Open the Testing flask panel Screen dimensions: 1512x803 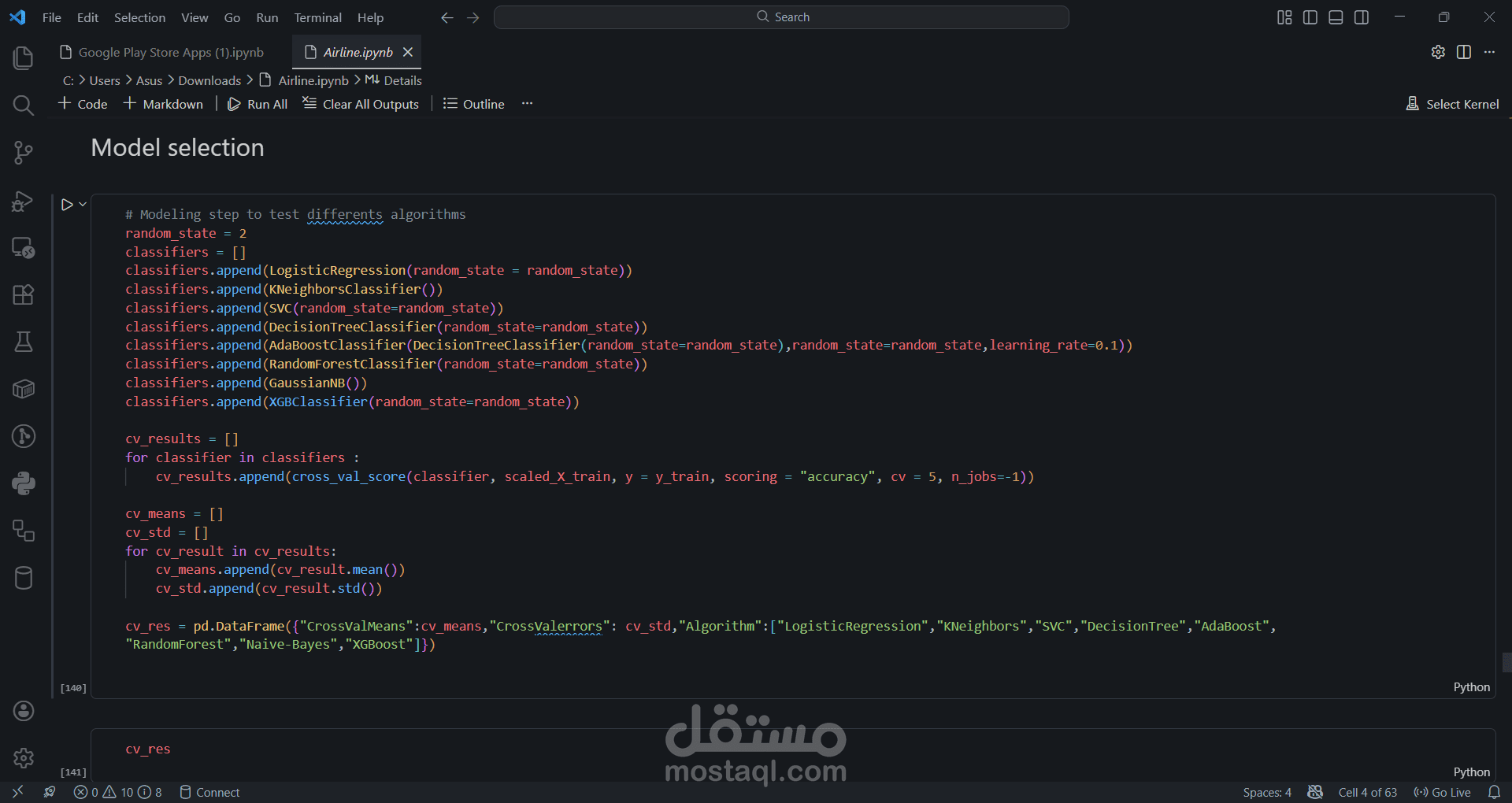(x=23, y=341)
